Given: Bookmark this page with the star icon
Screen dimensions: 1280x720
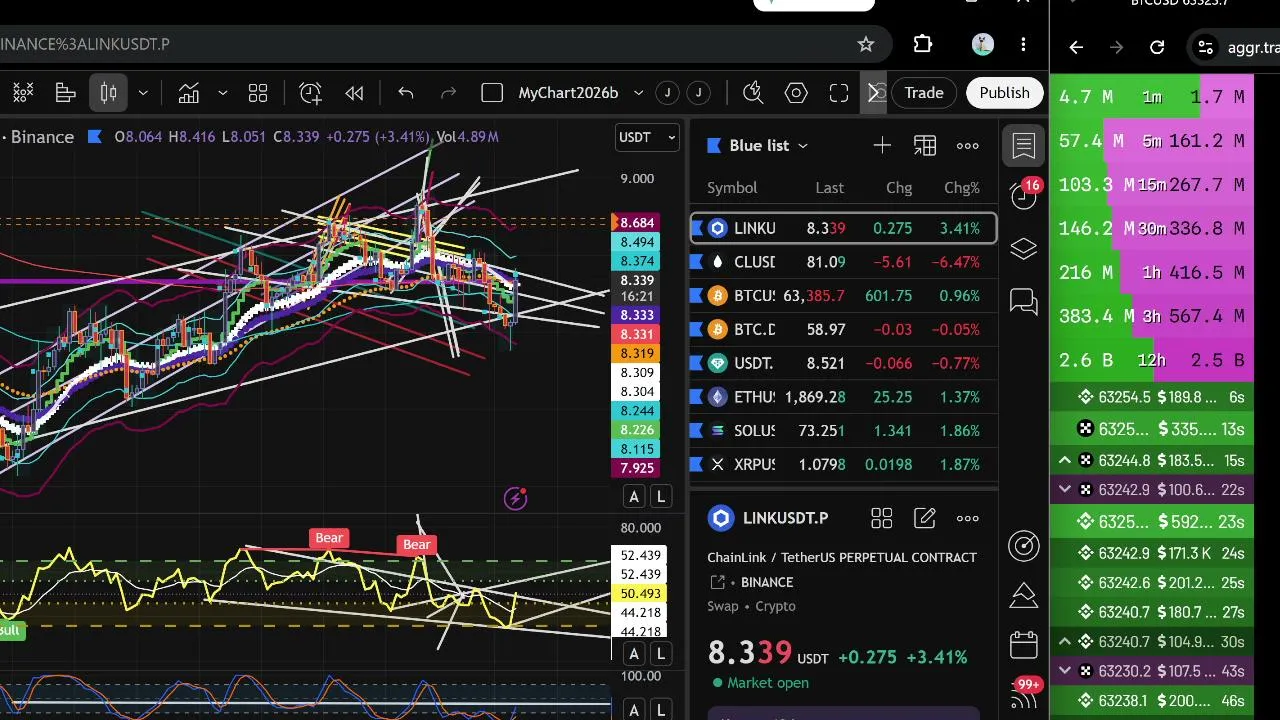Looking at the screenshot, I should tap(866, 44).
